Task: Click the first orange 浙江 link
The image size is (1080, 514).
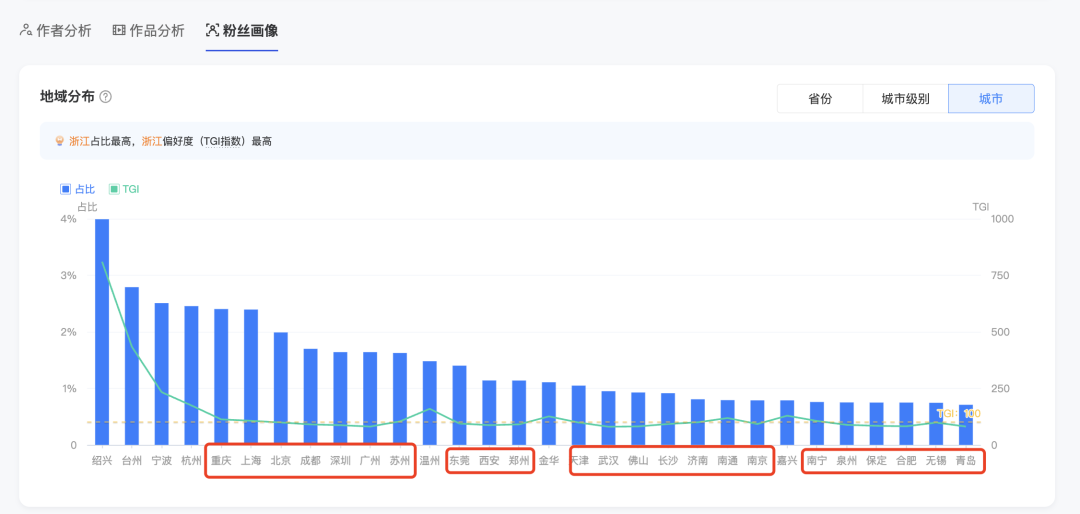Action: pyautogui.click(x=79, y=142)
